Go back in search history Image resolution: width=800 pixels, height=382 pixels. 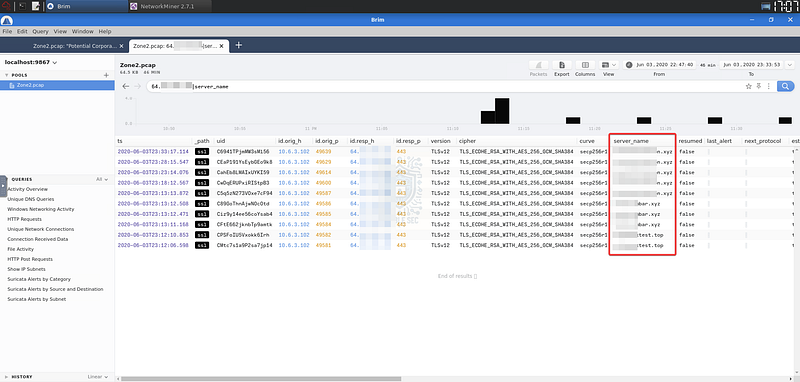coord(126,86)
